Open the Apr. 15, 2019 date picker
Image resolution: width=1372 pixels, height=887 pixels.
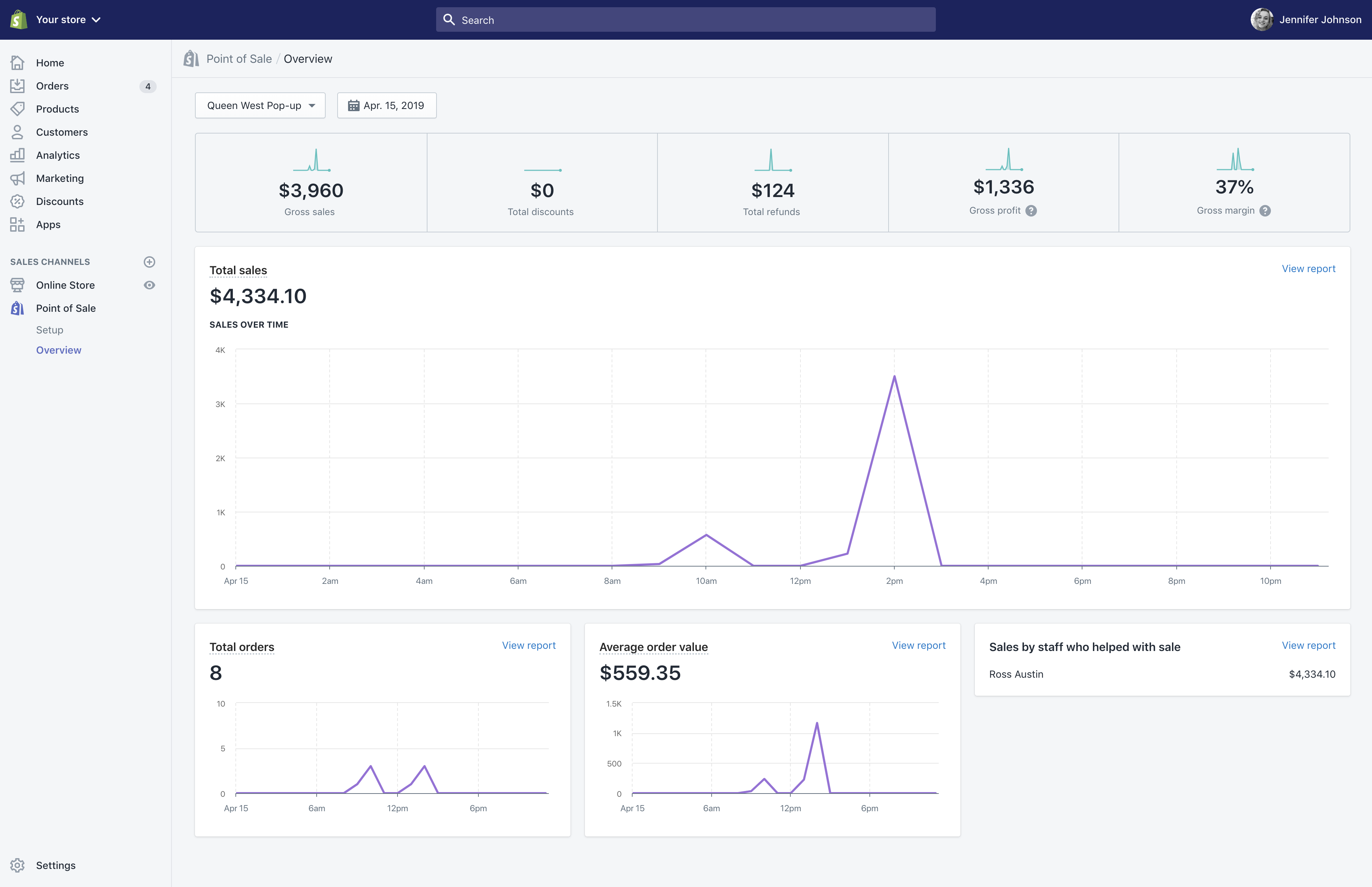(387, 105)
